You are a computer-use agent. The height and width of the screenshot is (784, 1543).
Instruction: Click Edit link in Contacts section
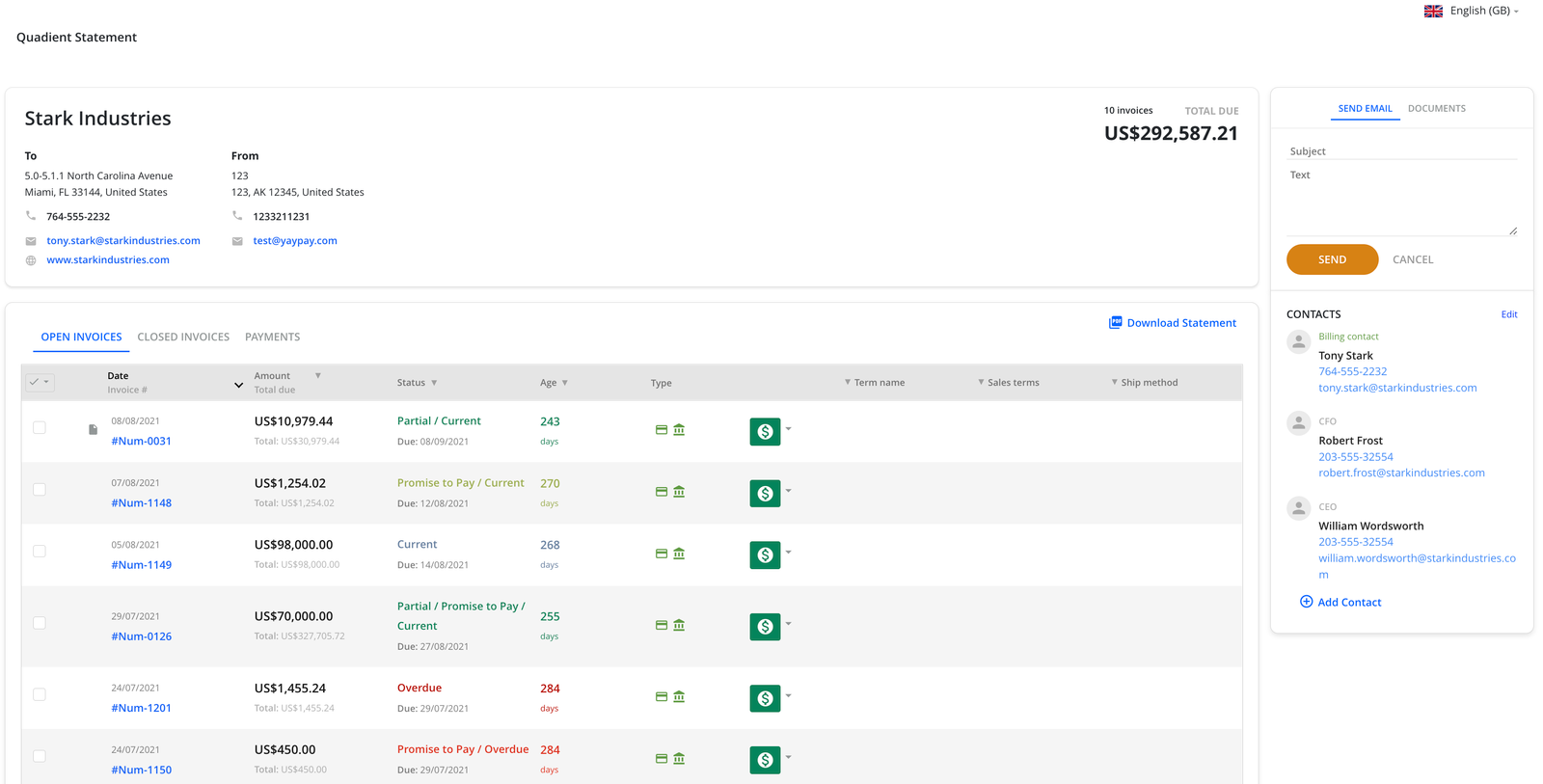(1508, 314)
